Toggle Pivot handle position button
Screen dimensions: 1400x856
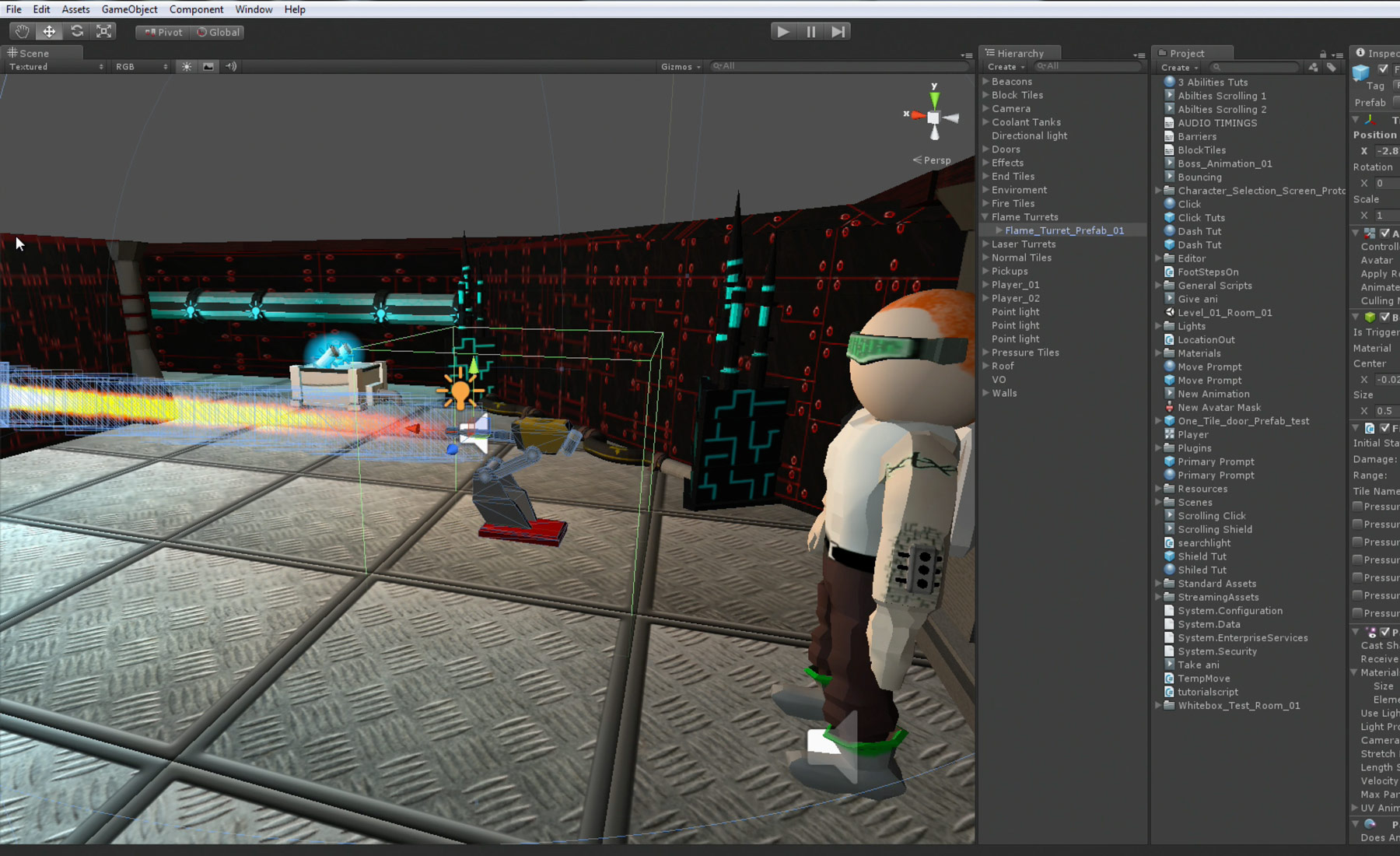[163, 33]
